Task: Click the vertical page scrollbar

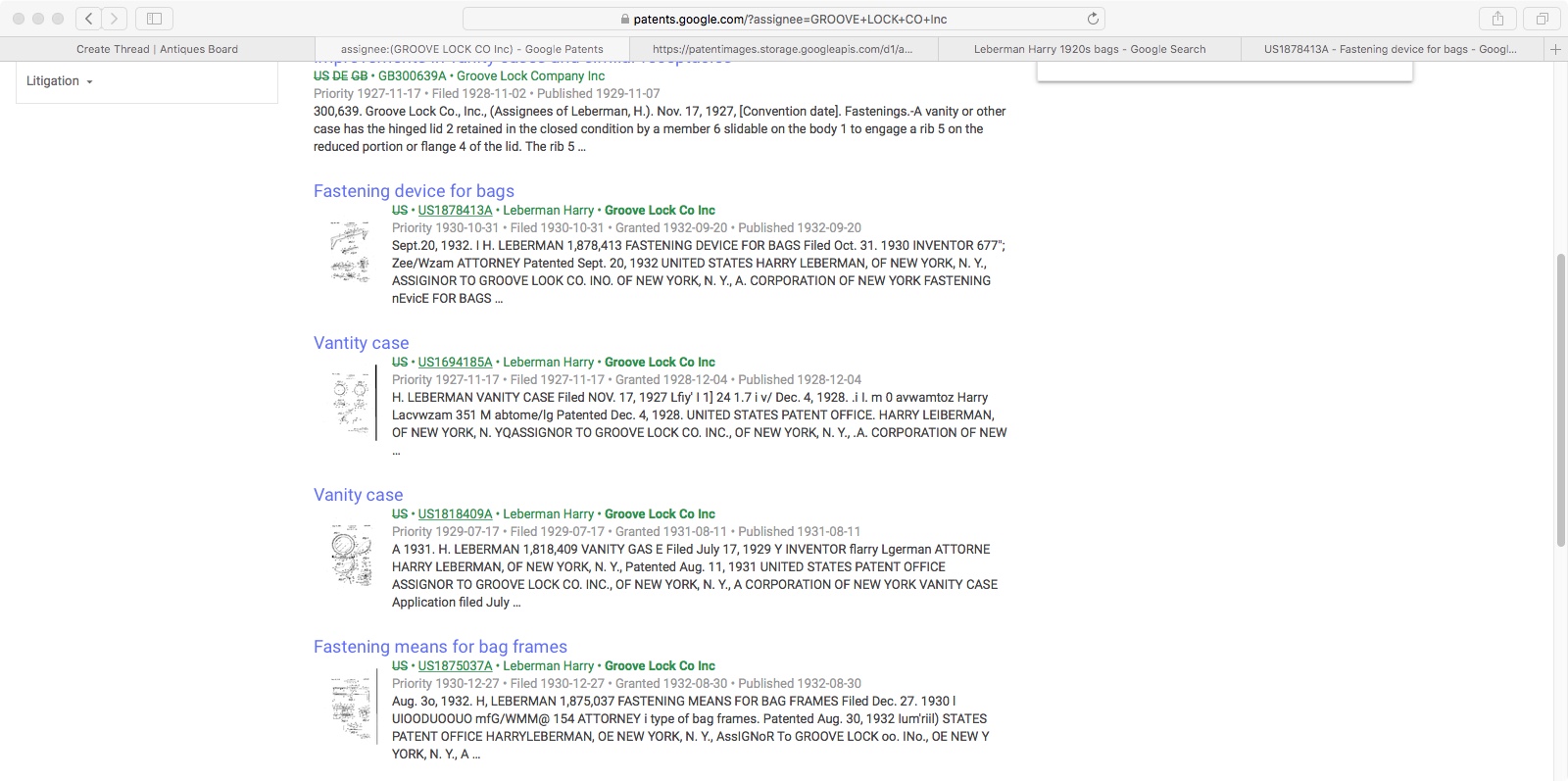Action: click(x=1560, y=400)
